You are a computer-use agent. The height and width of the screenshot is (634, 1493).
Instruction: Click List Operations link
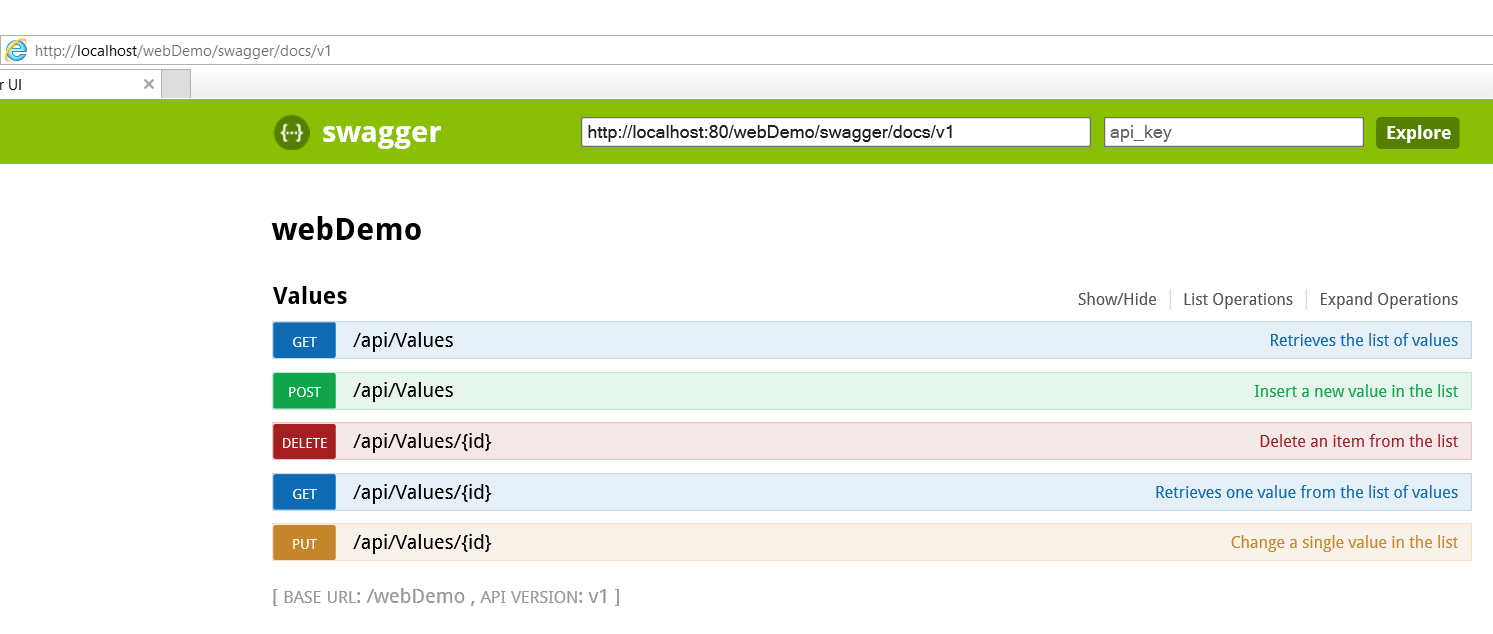point(1238,299)
